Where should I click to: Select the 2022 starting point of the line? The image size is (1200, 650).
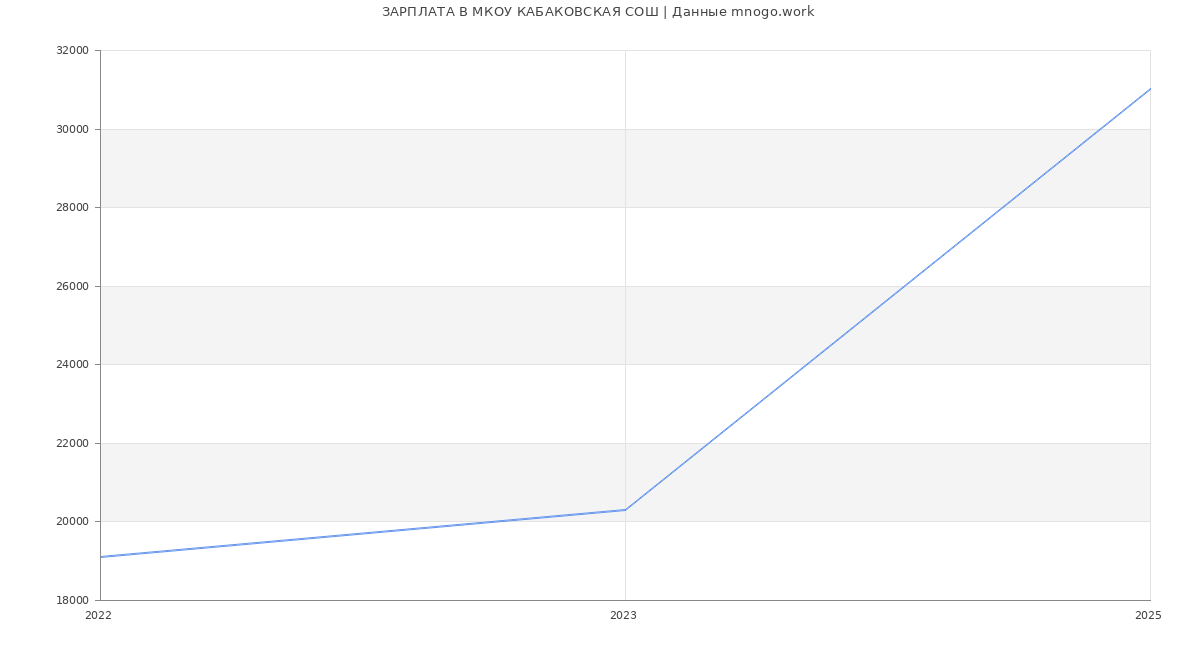tap(101, 557)
